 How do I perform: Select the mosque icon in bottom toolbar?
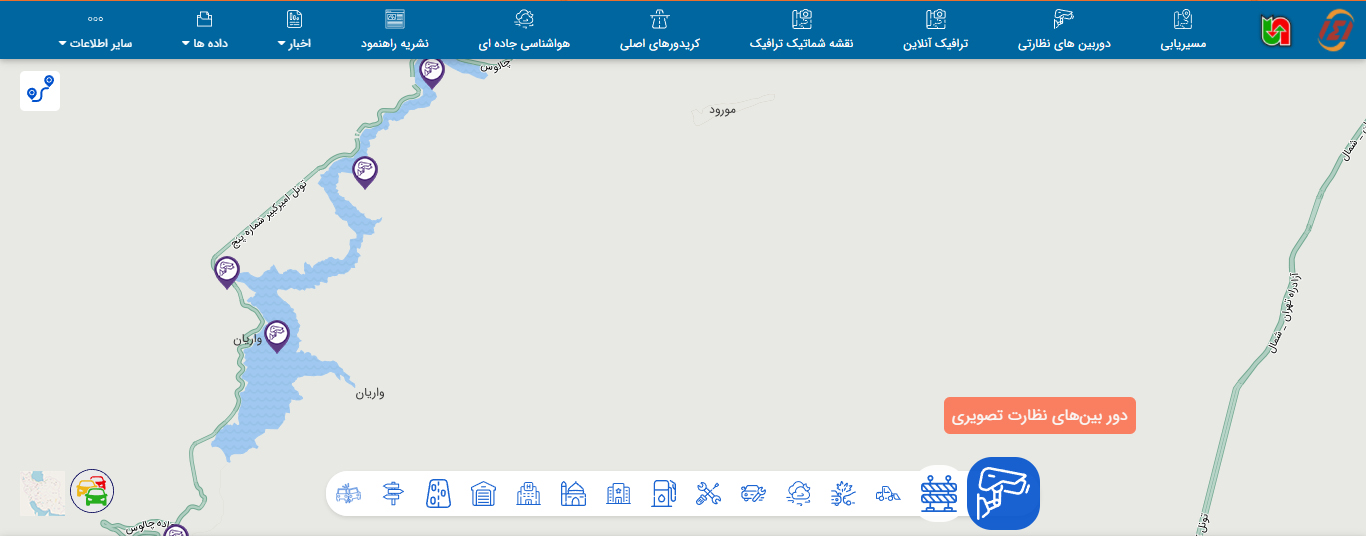tap(573, 493)
